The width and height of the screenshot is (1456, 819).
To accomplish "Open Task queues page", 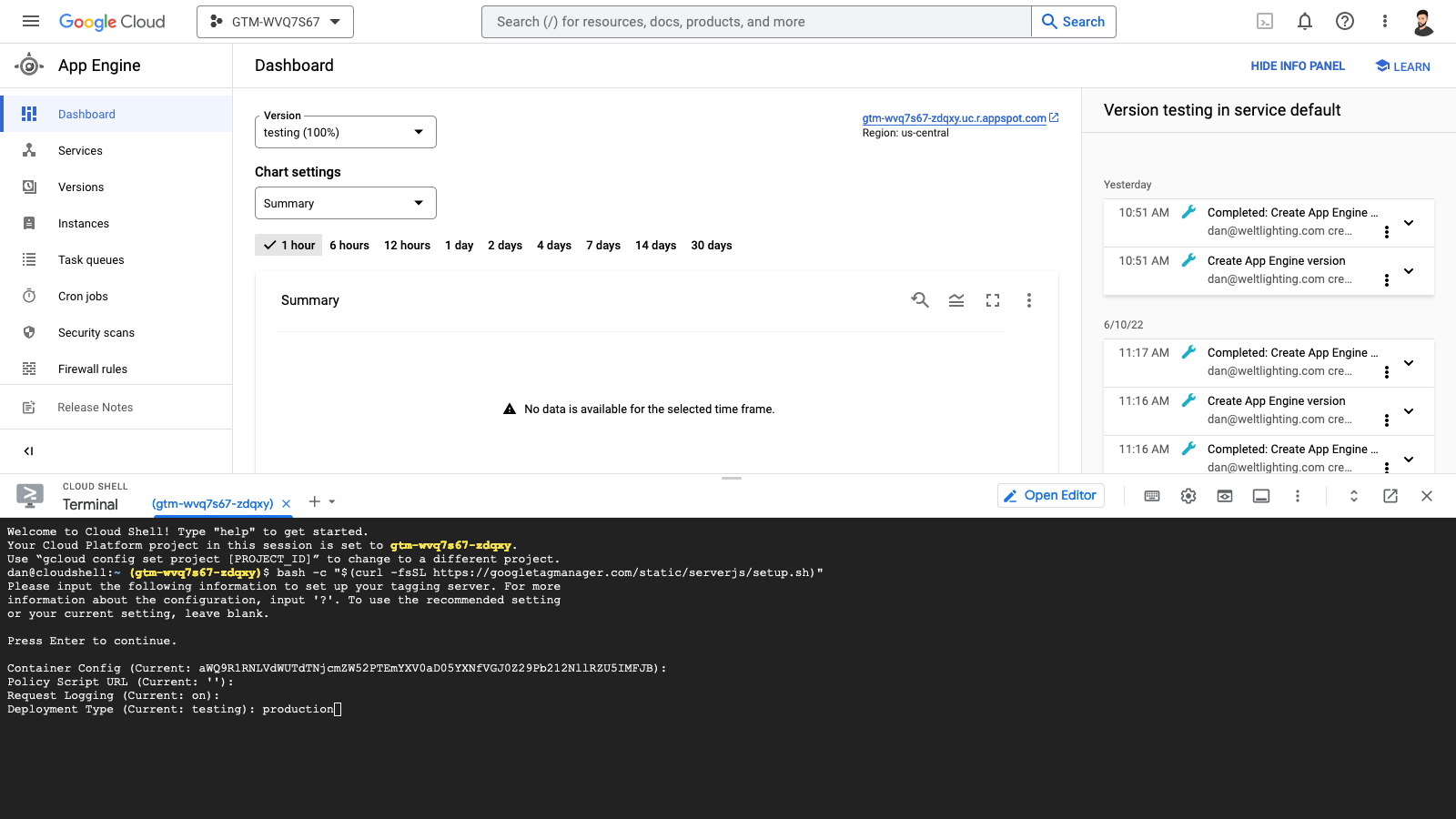I will pos(116,259).
